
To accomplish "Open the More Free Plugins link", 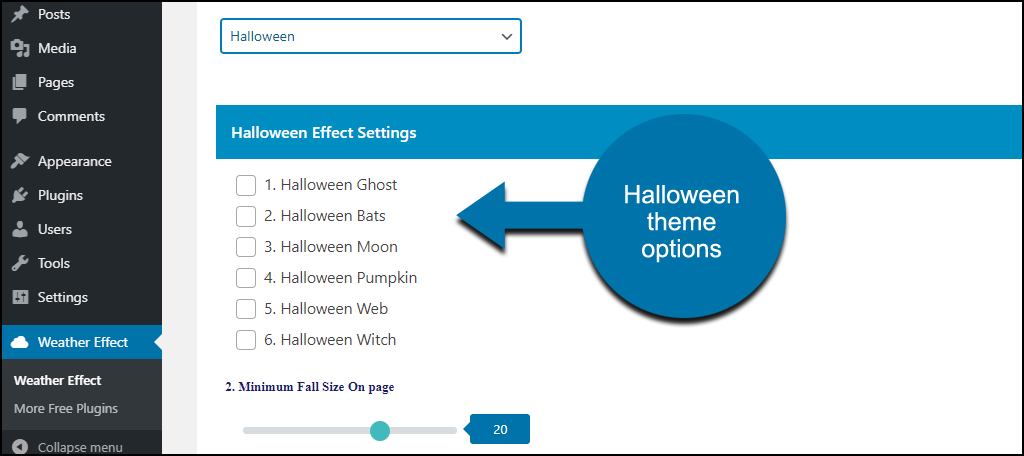I will (x=66, y=409).
